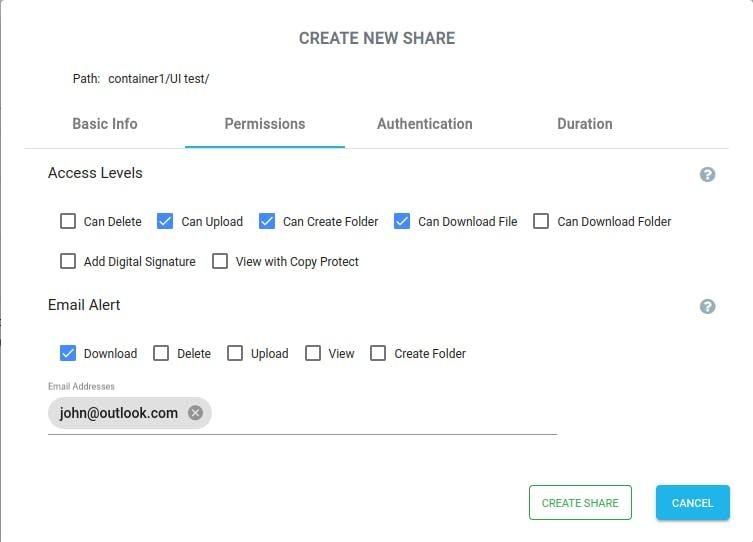Image resolution: width=753 pixels, height=542 pixels.
Task: Enable Create Folder email alert
Action: 378,353
